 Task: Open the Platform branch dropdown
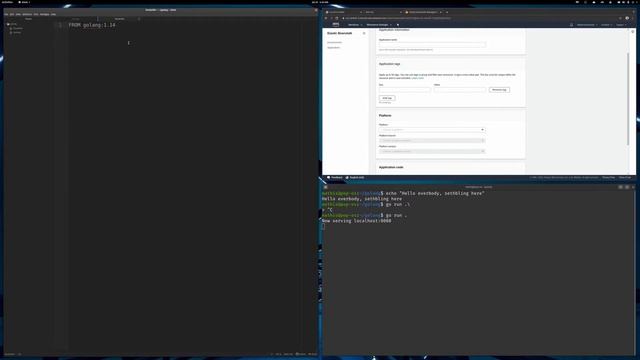click(x=432, y=140)
